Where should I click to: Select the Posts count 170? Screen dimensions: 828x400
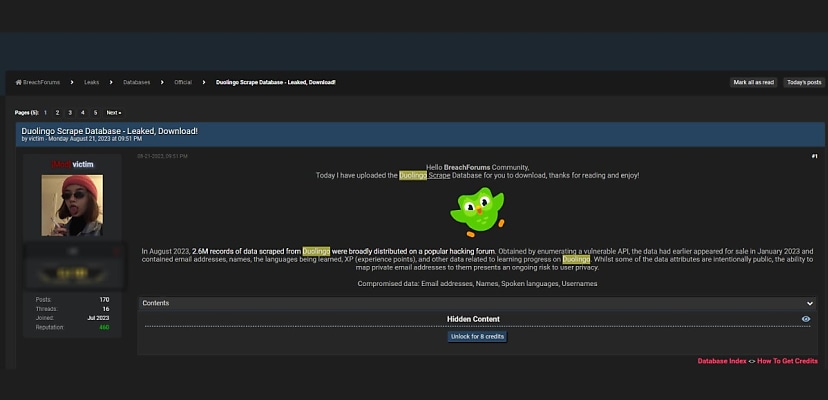[x=105, y=300]
